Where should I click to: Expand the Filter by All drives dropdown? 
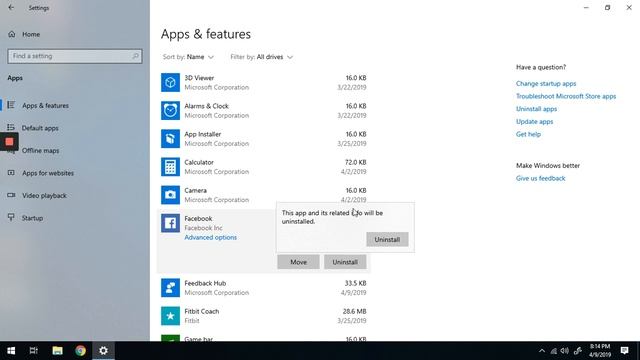pyautogui.click(x=262, y=57)
